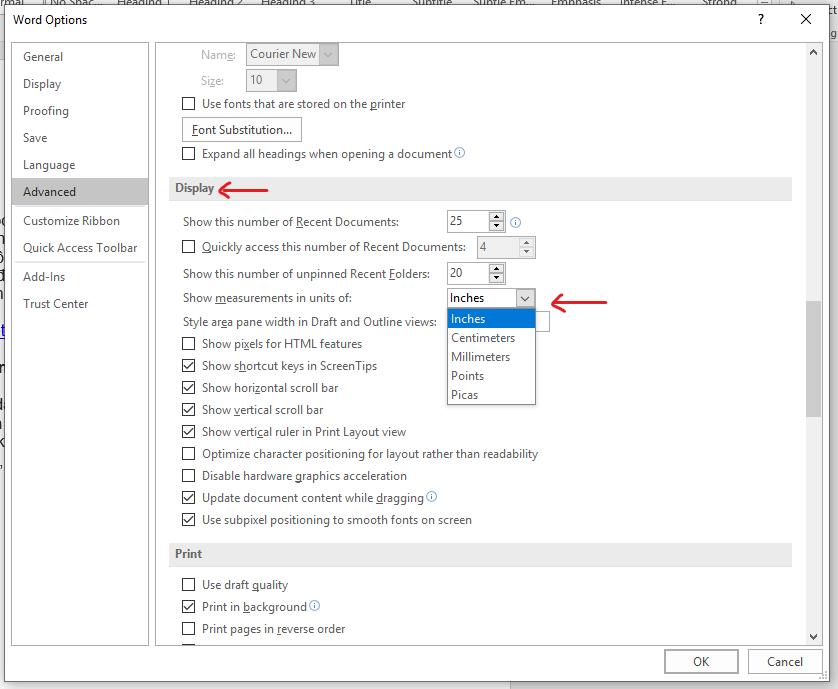The height and width of the screenshot is (689, 838).
Task: Check Use fonts that are stored on the printer
Action: click(187, 103)
